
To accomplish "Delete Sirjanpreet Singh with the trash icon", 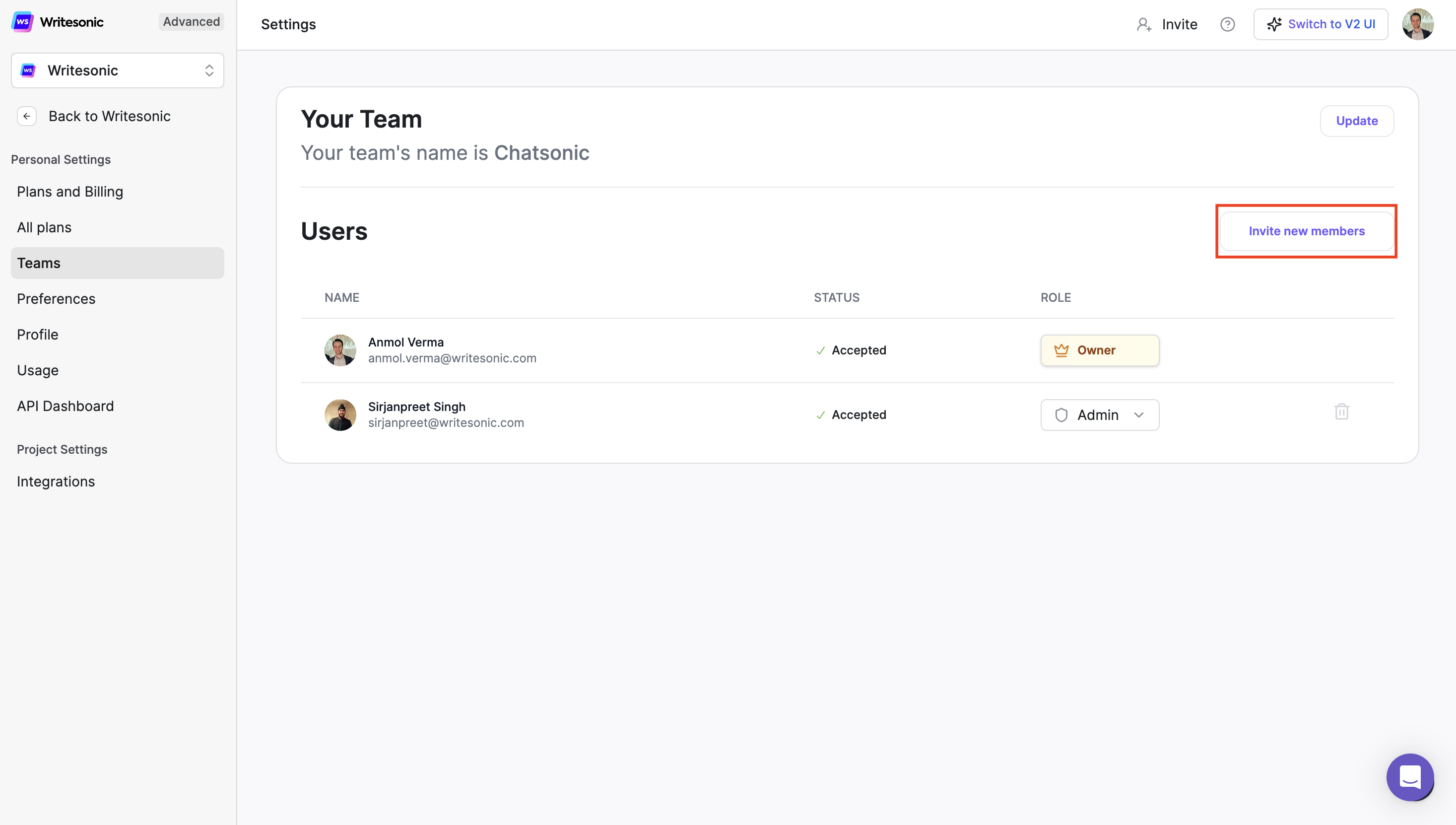I will (x=1341, y=412).
